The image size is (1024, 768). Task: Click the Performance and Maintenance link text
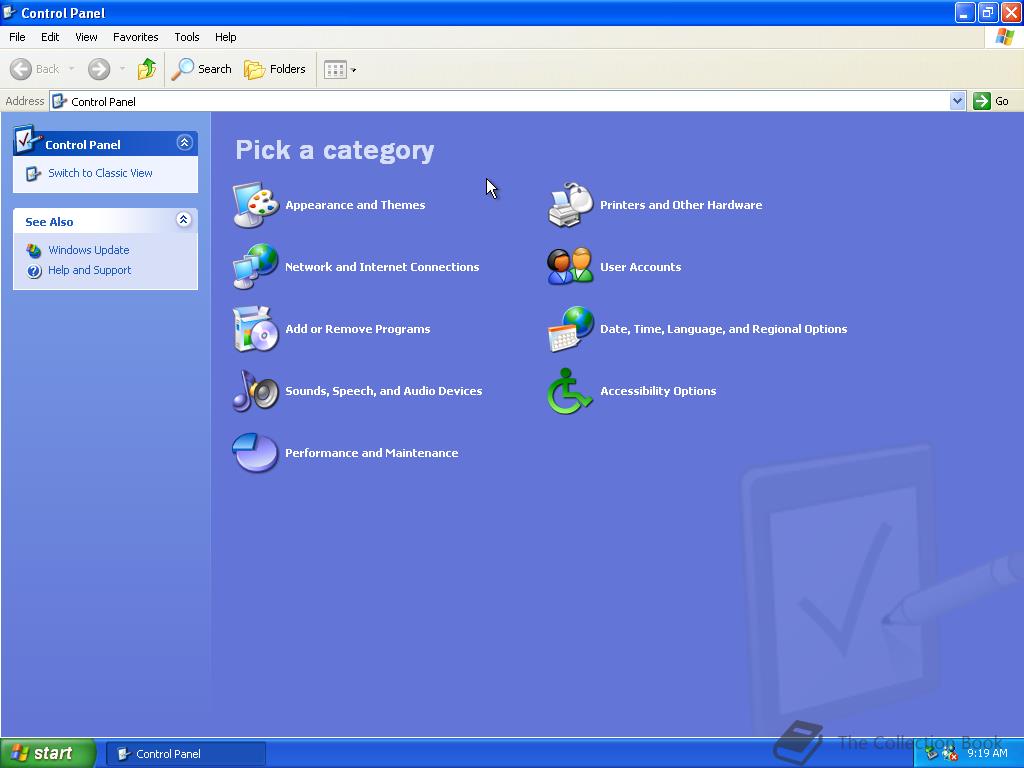(x=372, y=453)
